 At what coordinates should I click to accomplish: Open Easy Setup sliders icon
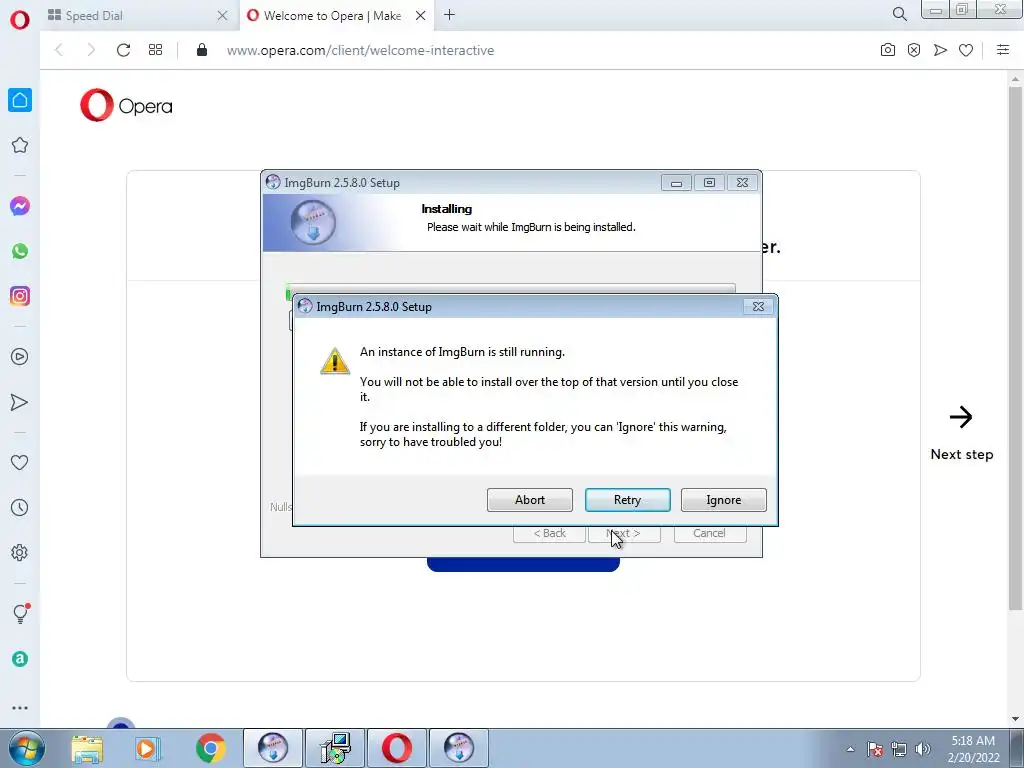point(1003,50)
